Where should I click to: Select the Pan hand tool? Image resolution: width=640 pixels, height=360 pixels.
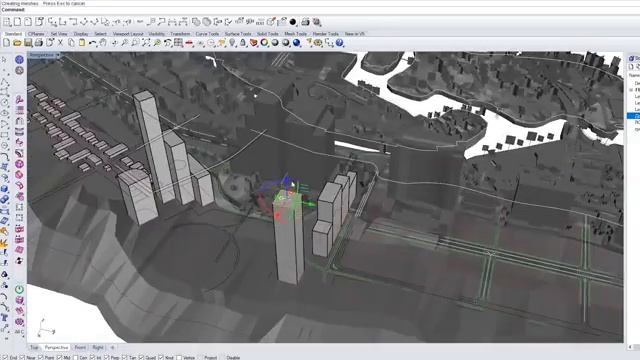point(103,42)
